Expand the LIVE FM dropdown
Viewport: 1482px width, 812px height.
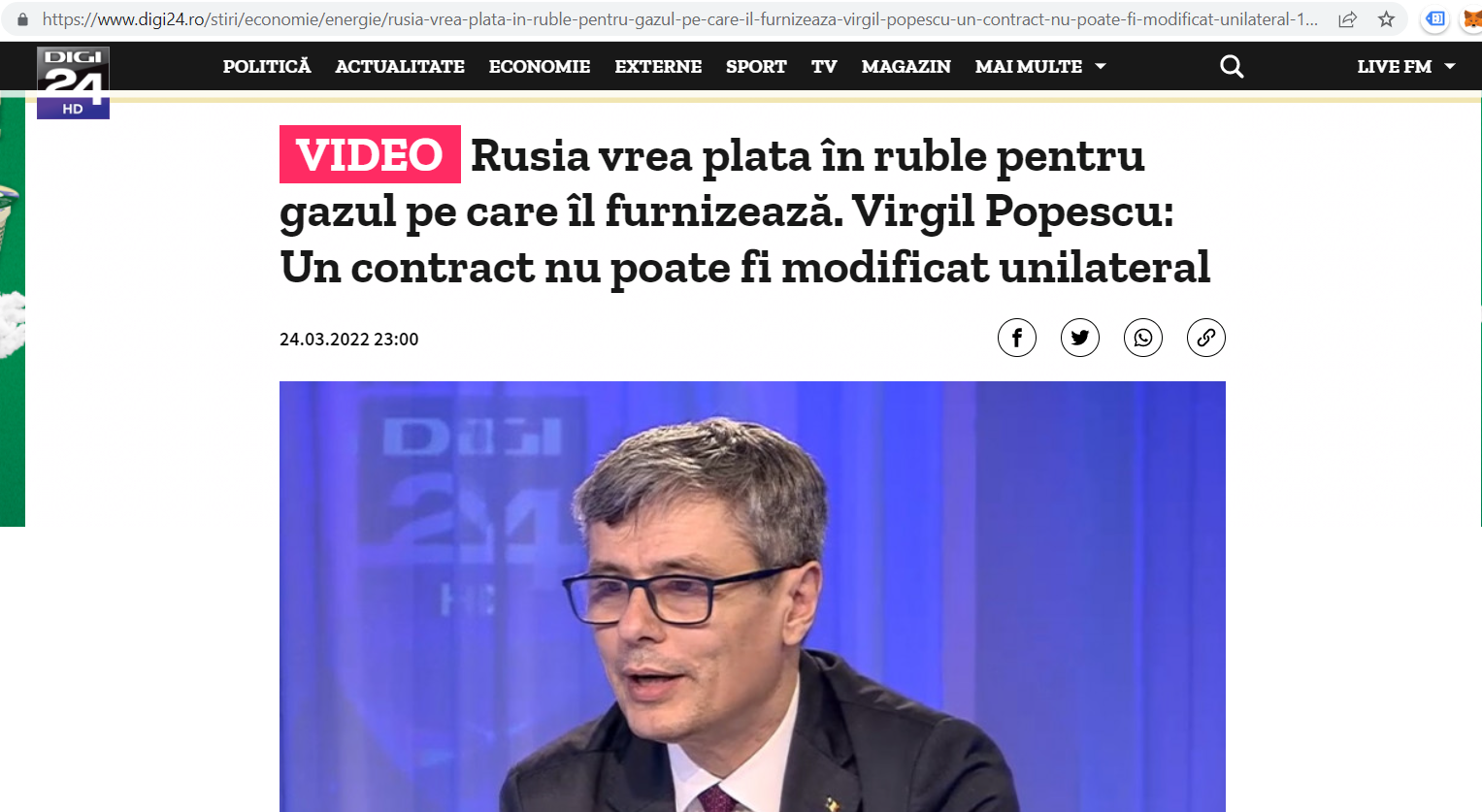[x=1406, y=66]
